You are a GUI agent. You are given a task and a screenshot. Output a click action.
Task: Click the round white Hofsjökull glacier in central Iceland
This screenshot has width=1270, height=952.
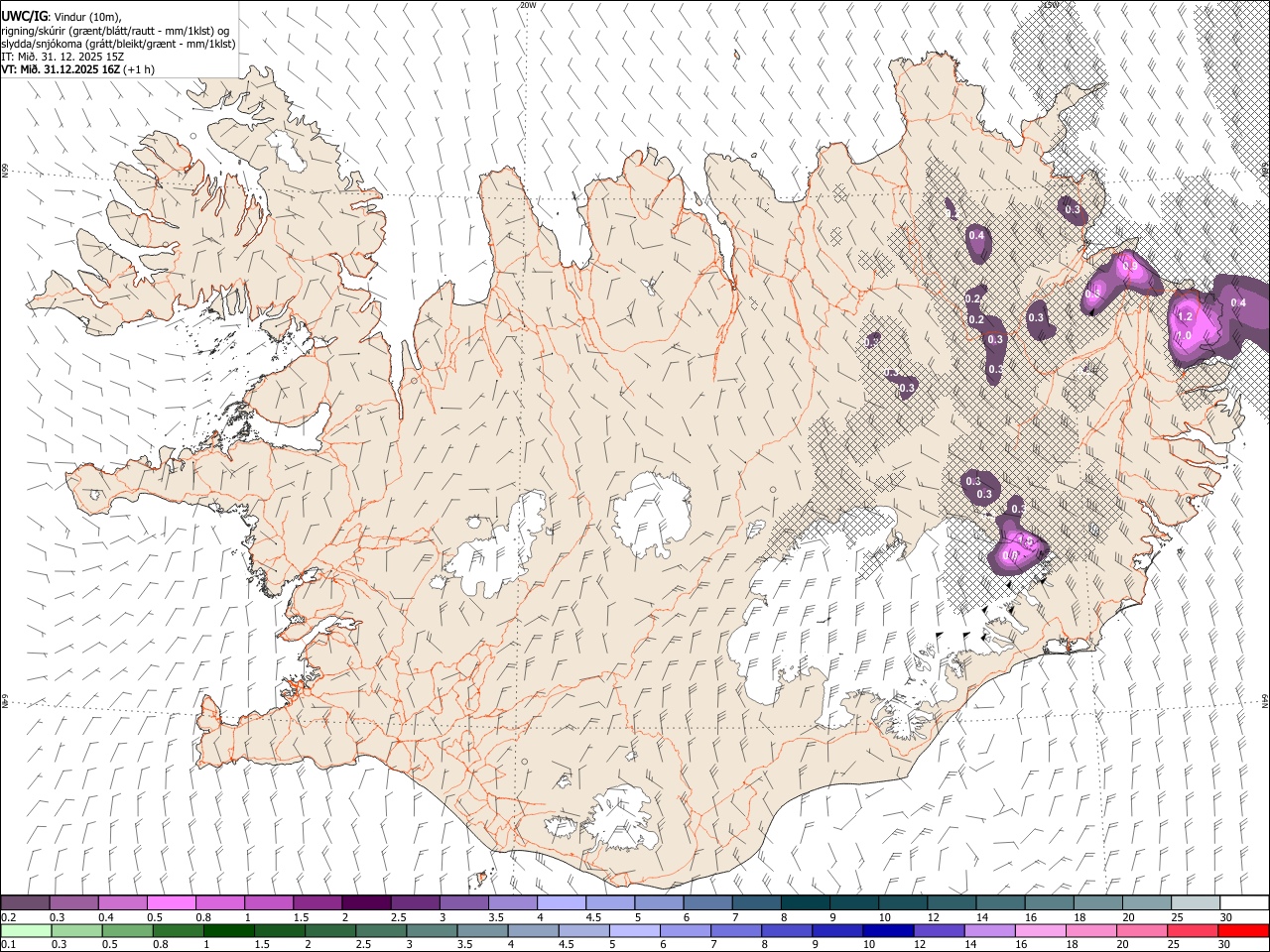point(652,514)
